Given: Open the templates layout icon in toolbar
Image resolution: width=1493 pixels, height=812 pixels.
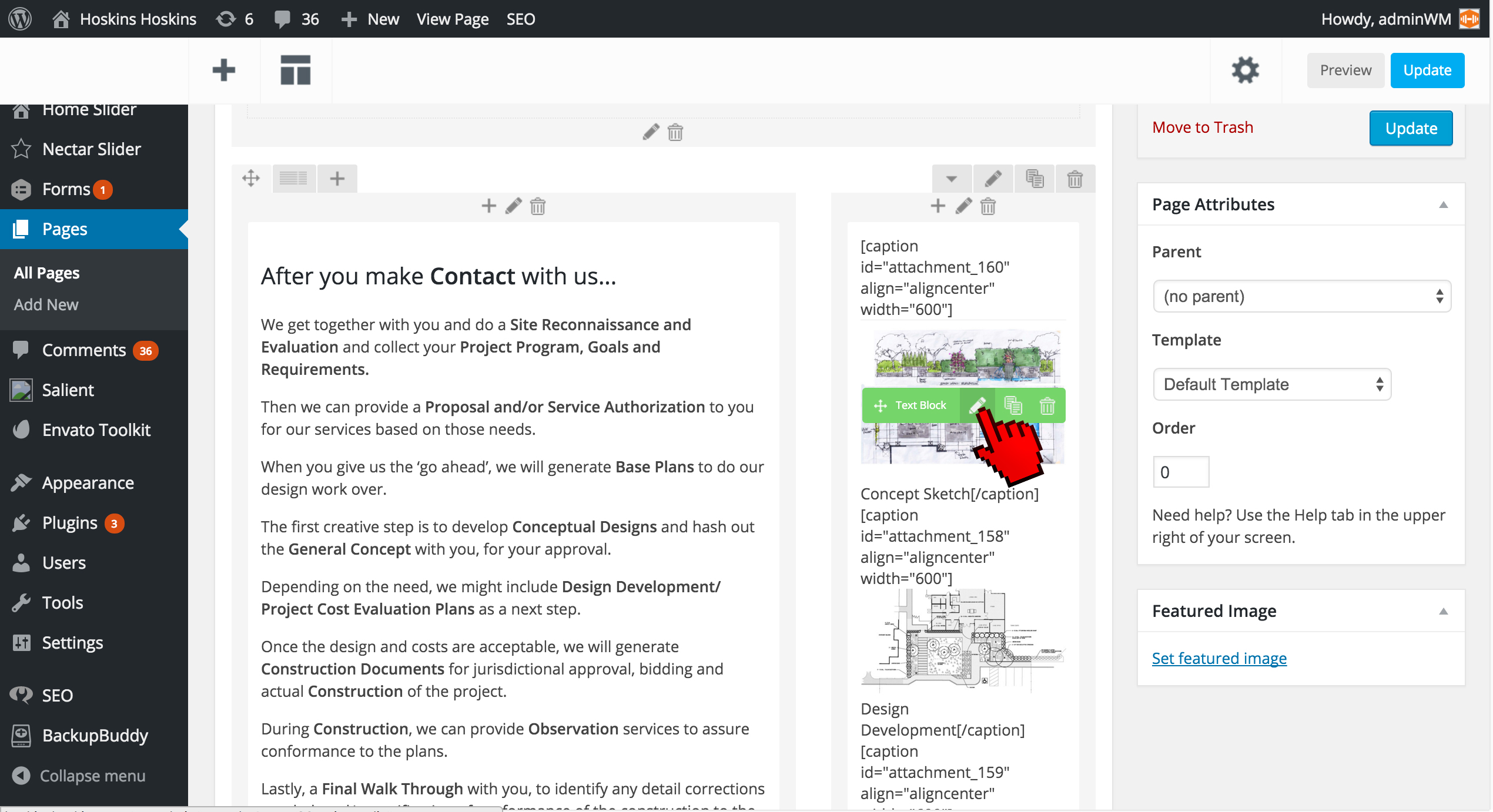Looking at the screenshot, I should pos(295,71).
